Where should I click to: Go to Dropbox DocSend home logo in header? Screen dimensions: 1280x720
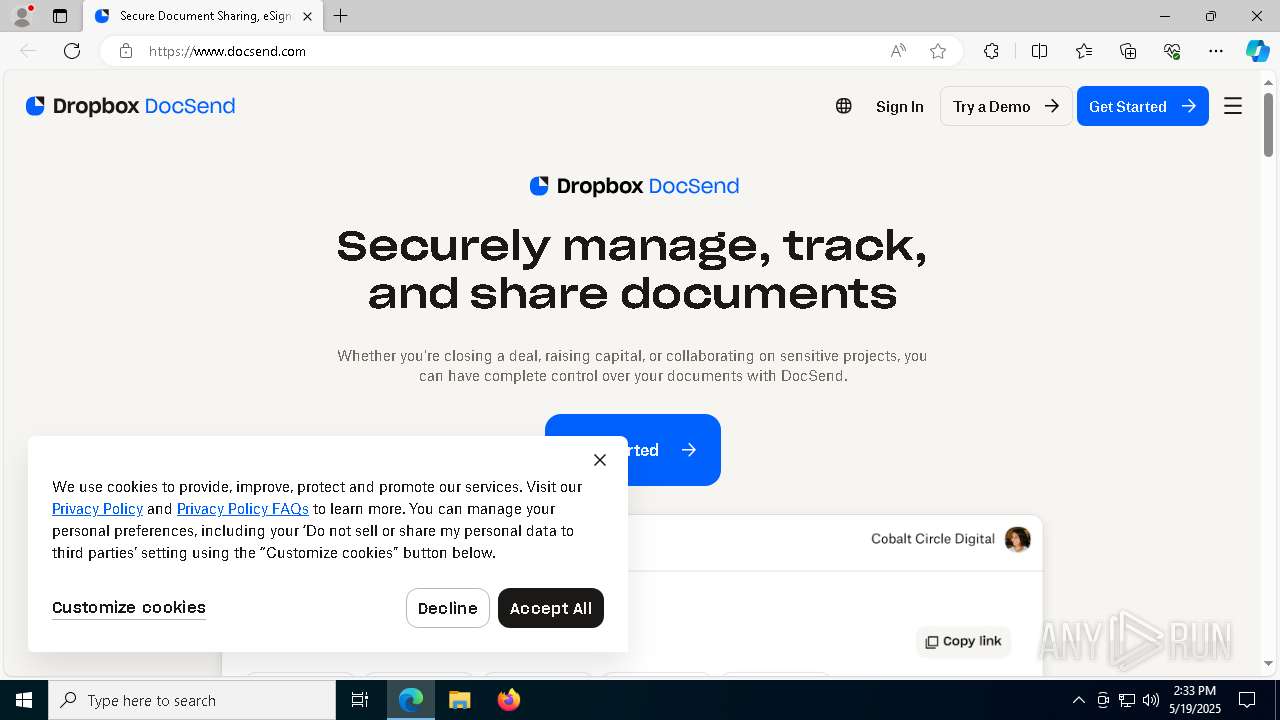tap(130, 106)
